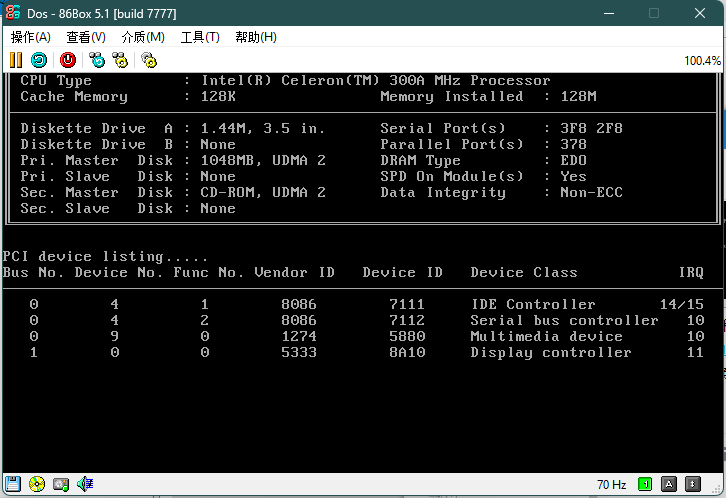Click the 70 Hz refresh rate label
The height and width of the screenshot is (498, 726).
pos(611,485)
